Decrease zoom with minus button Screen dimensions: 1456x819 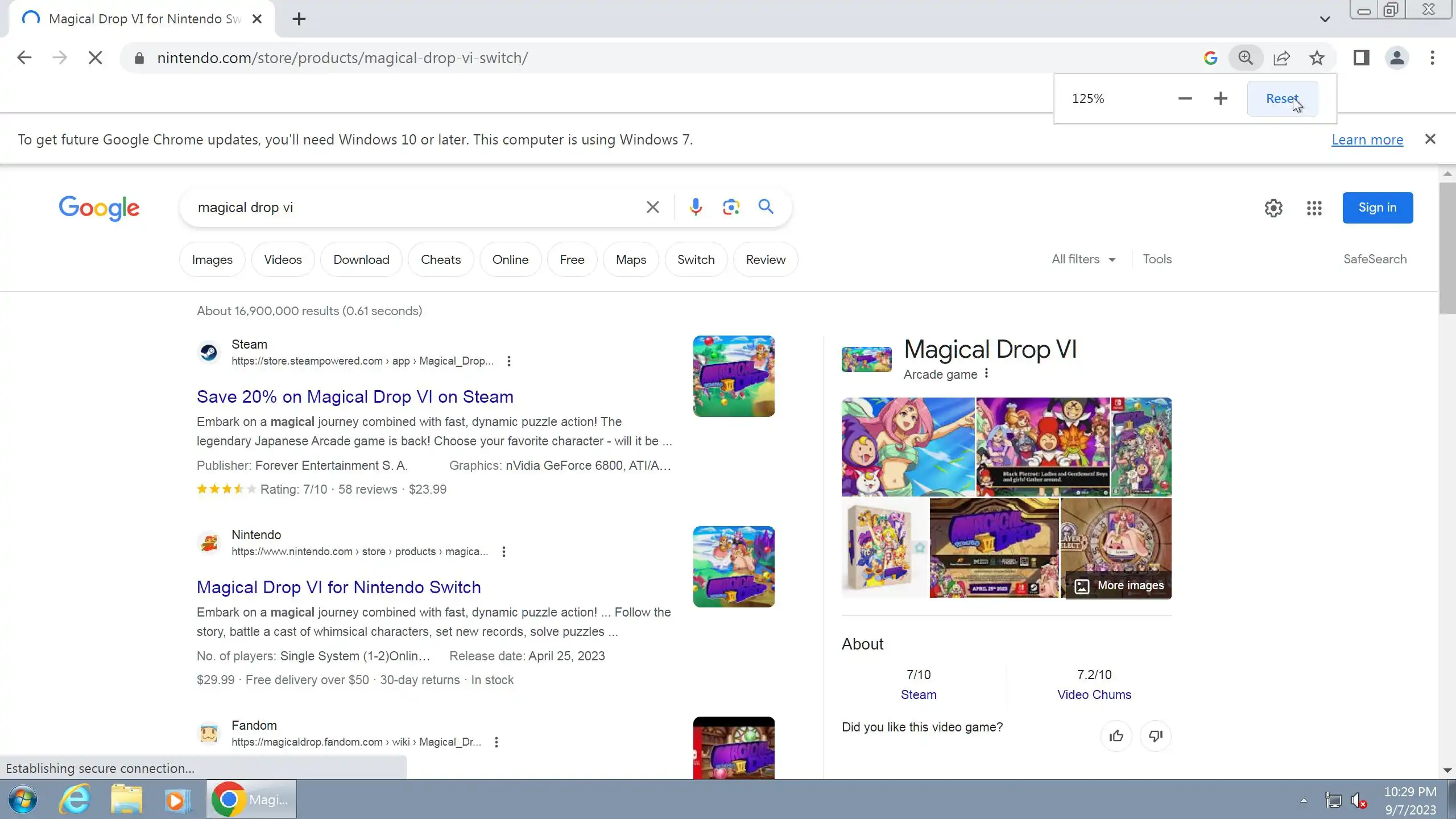click(x=1185, y=99)
